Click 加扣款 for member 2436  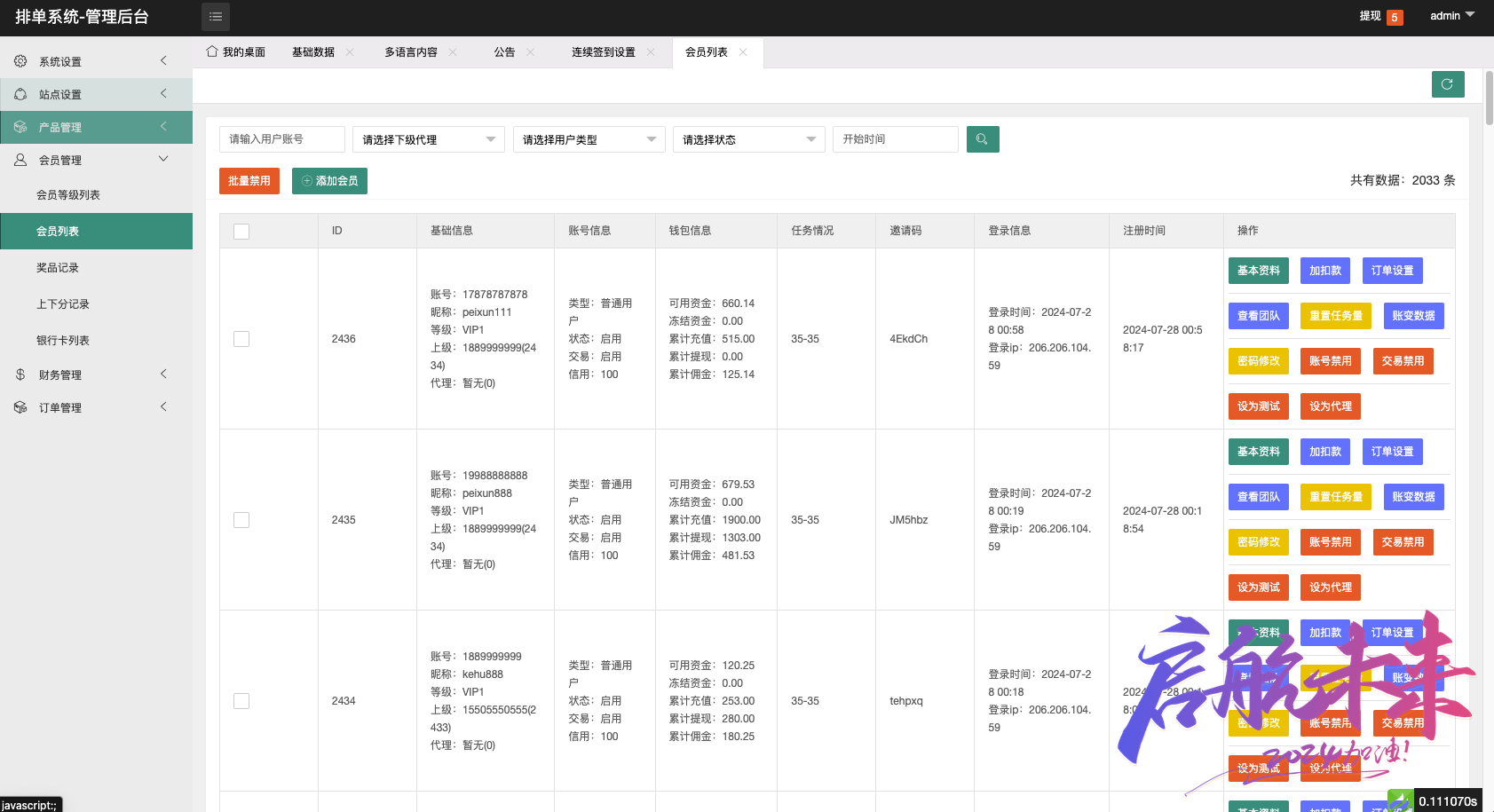1325,271
